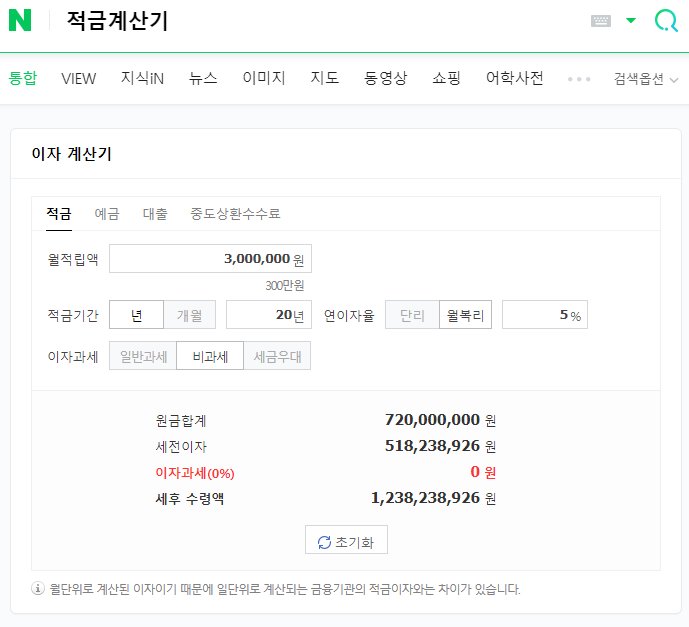Image resolution: width=689 pixels, height=627 pixels.
Task: Select the 어학사전 tab
Action: coord(515,78)
